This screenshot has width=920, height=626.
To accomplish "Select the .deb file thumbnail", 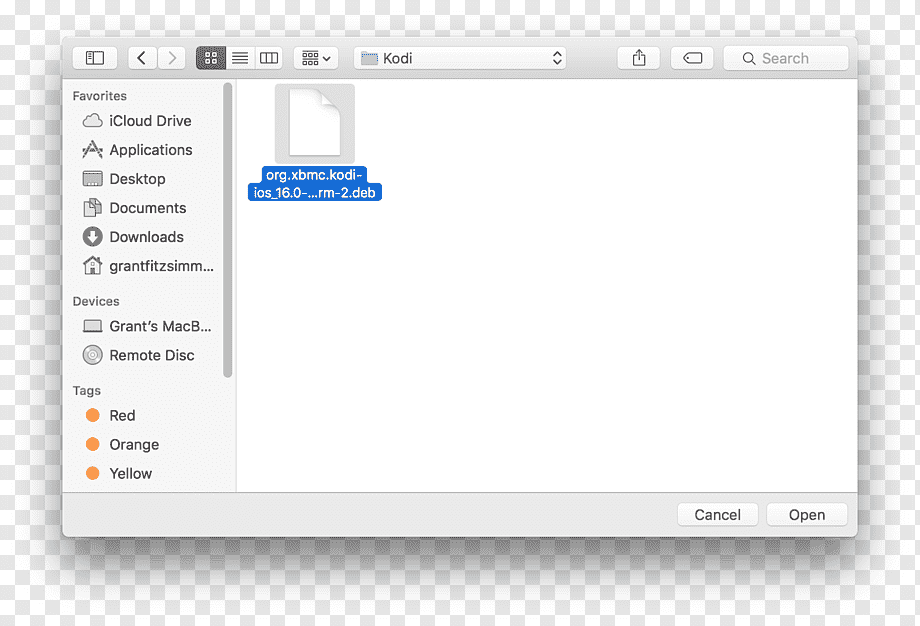I will tap(314, 123).
